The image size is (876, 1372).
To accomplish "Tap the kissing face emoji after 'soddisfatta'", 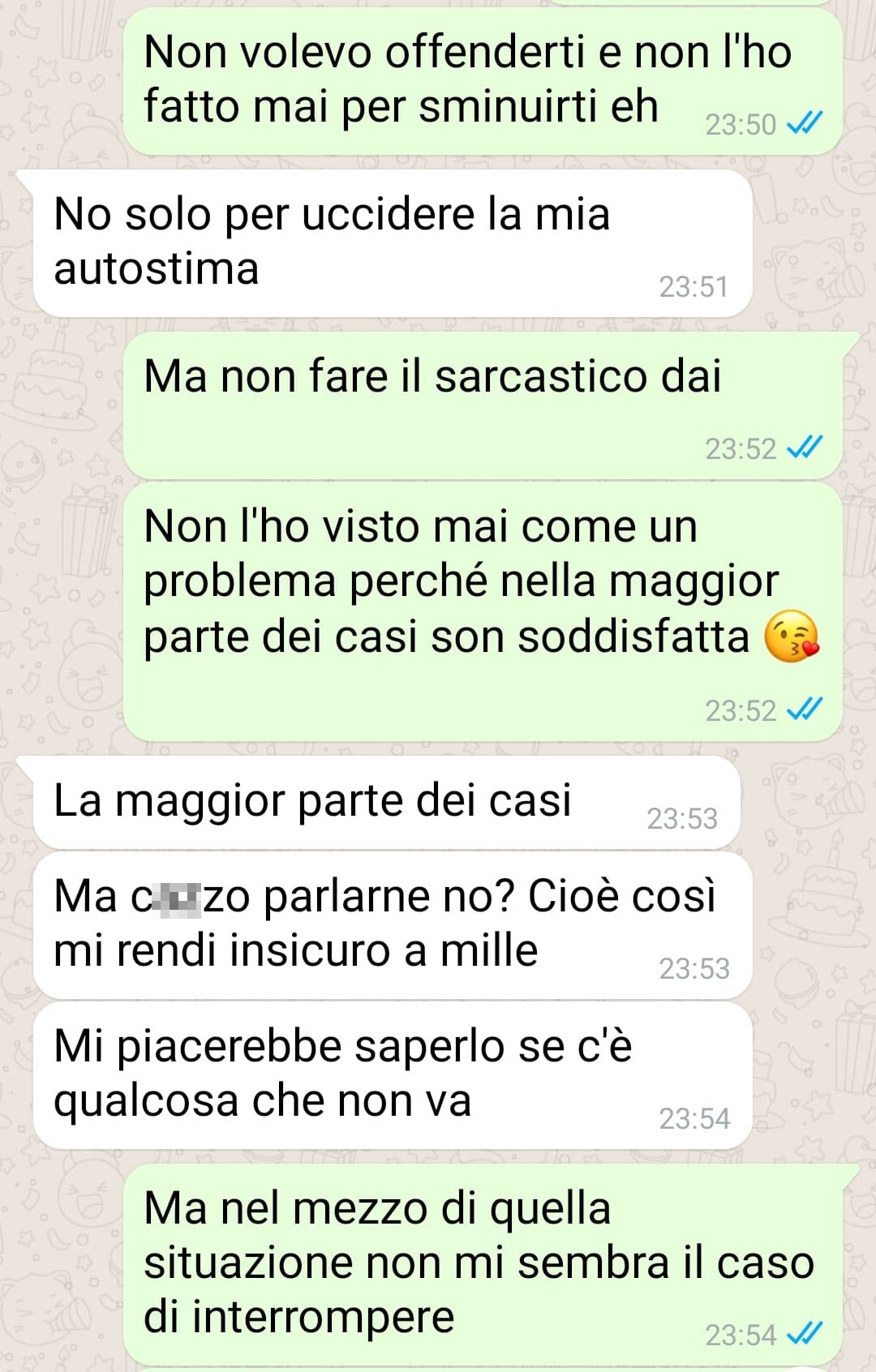I will (792, 637).
